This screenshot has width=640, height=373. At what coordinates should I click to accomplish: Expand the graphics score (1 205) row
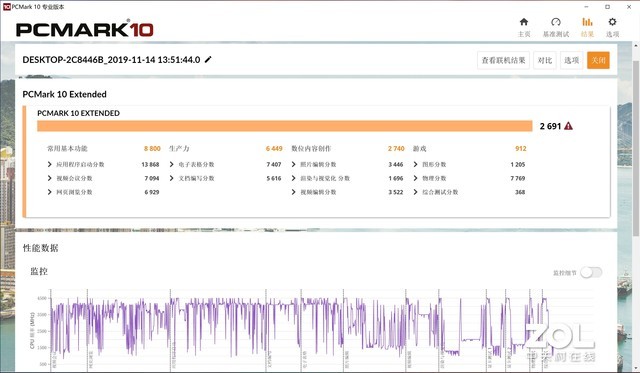(469, 164)
